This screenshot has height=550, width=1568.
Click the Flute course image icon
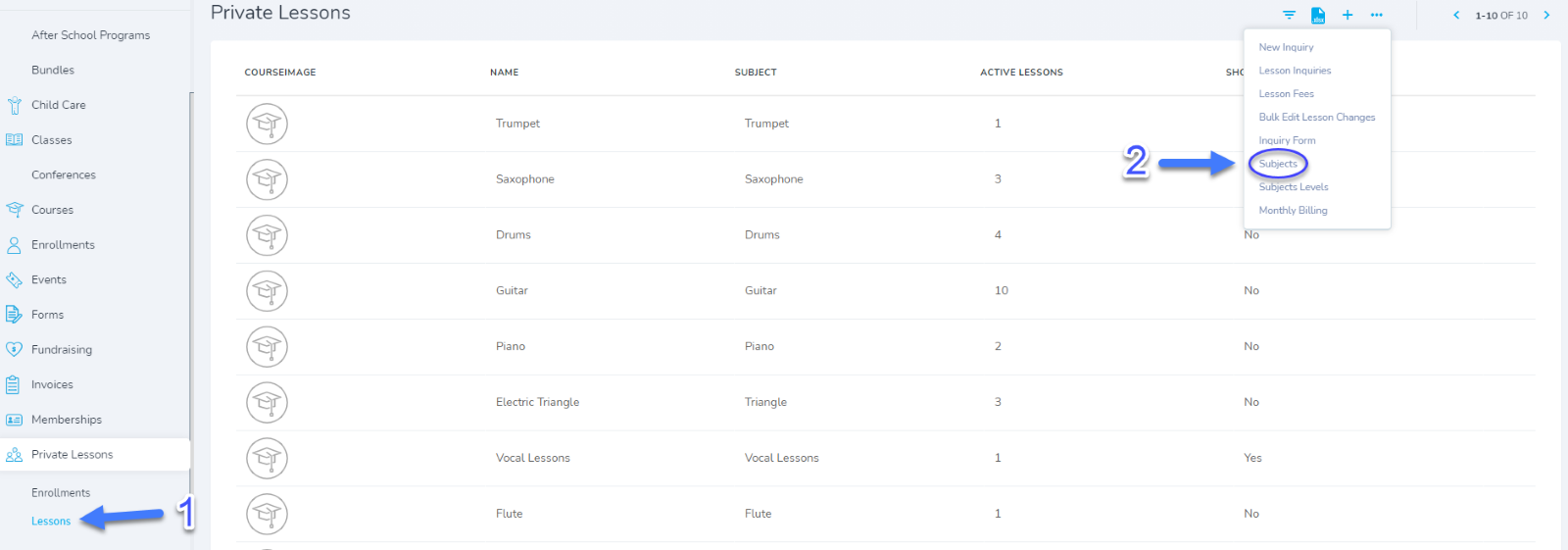click(x=267, y=514)
